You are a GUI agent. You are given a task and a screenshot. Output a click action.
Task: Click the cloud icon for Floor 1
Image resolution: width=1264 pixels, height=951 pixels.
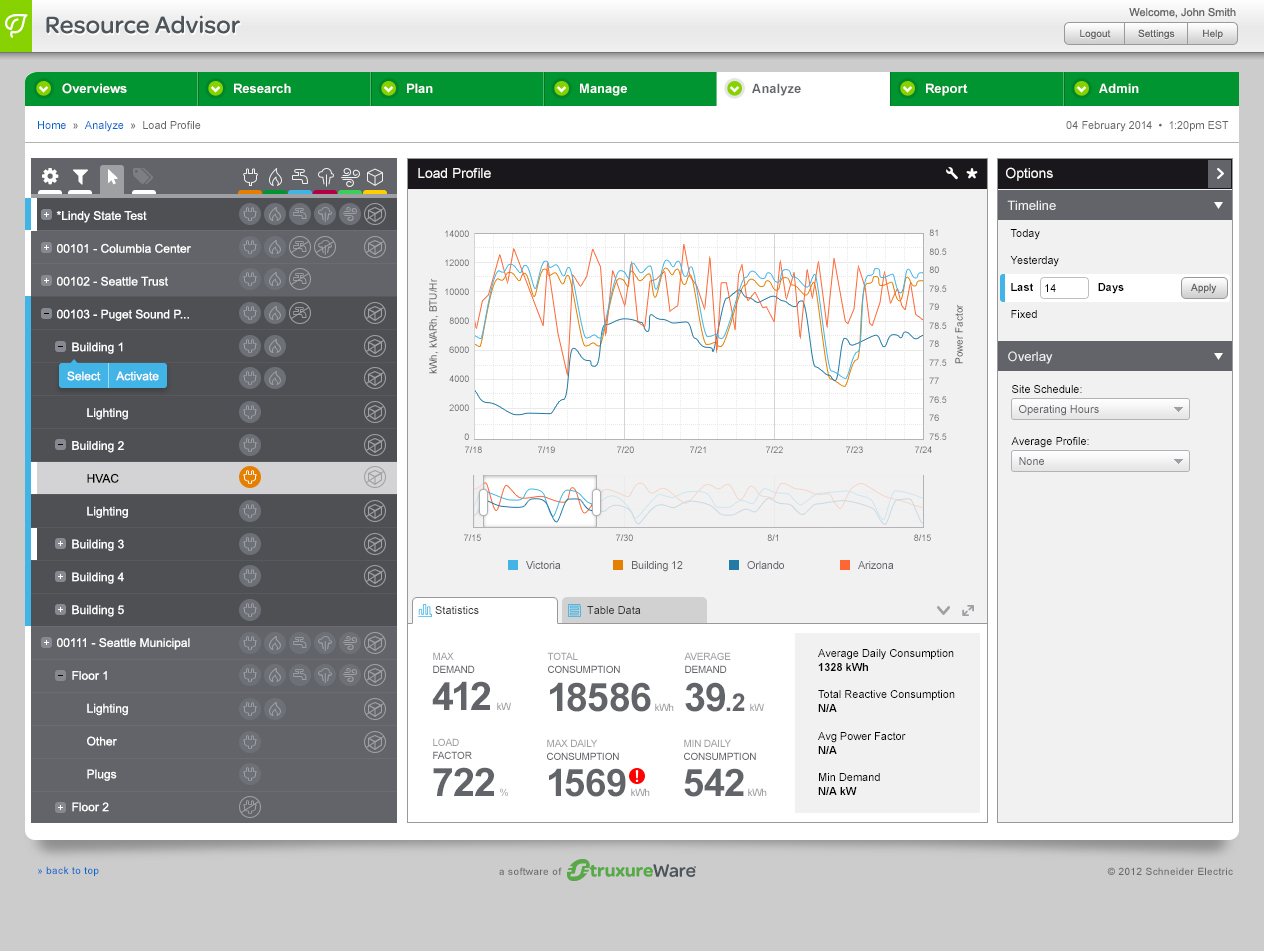(325, 675)
